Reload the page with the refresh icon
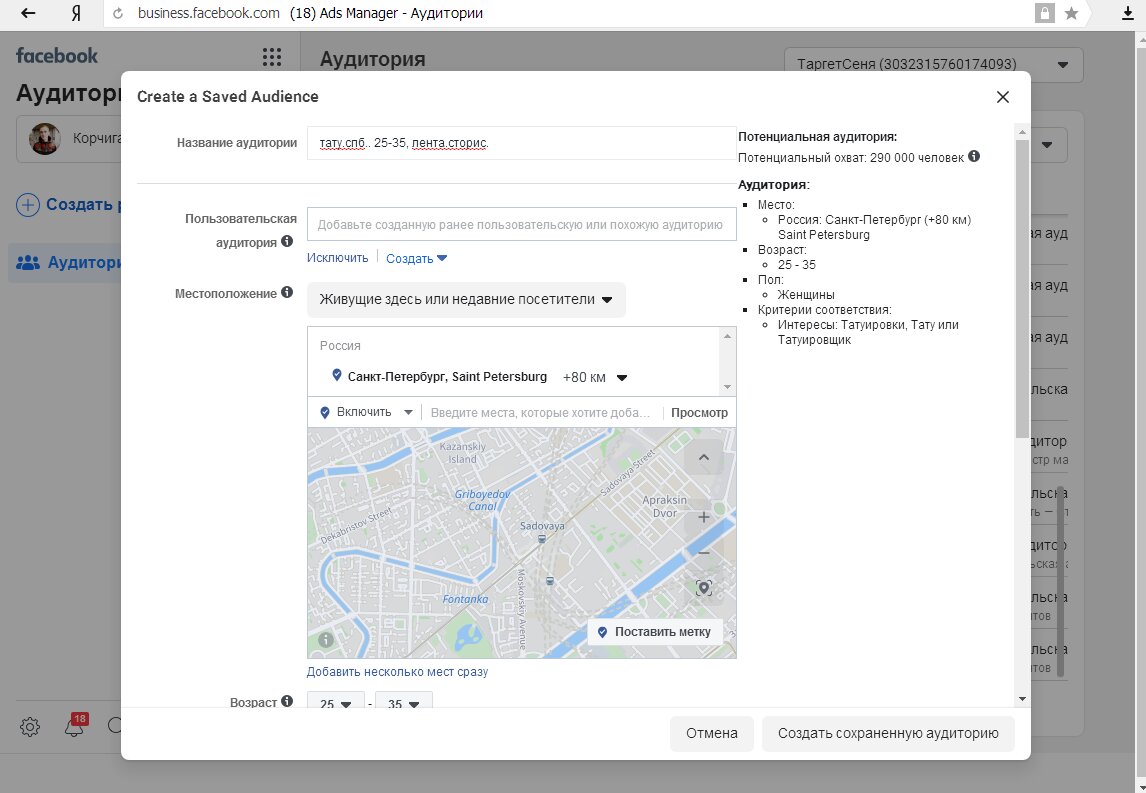 click(x=118, y=13)
